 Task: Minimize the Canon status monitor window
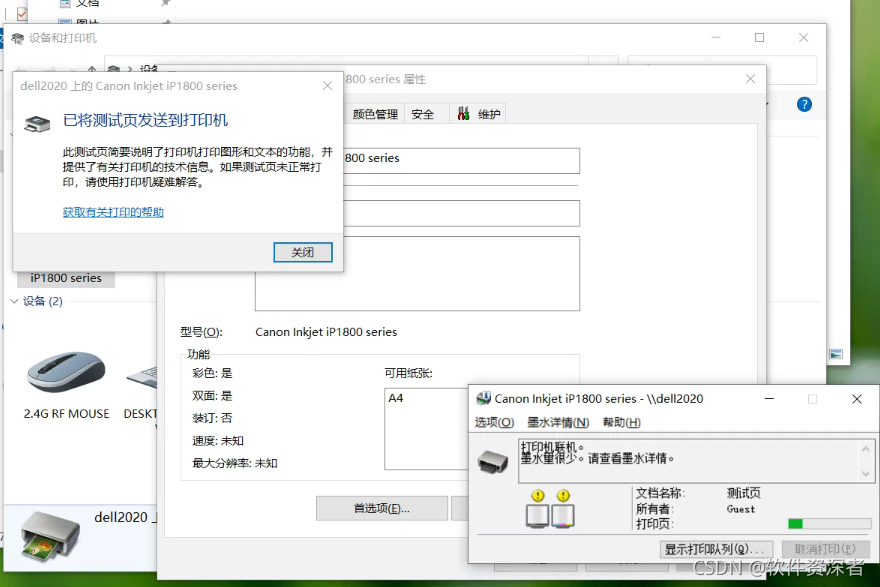(x=769, y=399)
